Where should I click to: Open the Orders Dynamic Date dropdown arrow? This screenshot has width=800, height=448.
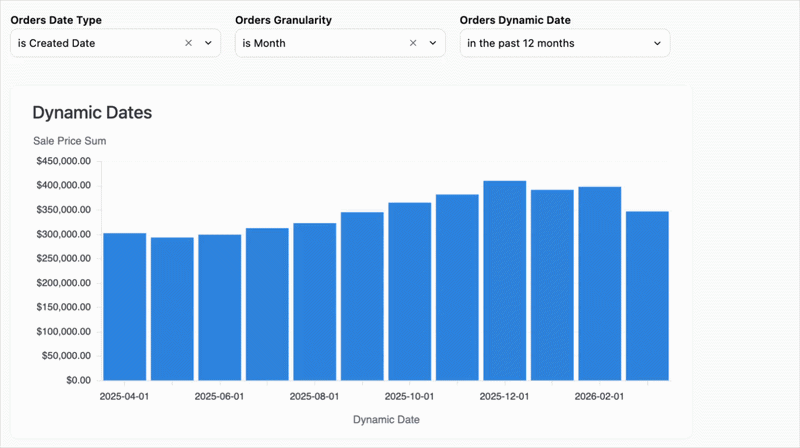[x=657, y=43]
